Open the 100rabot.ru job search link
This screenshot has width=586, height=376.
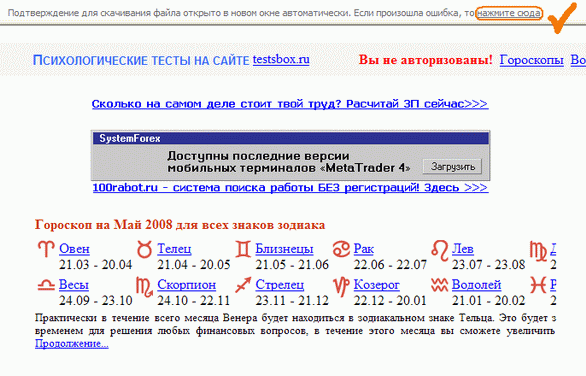click(290, 187)
